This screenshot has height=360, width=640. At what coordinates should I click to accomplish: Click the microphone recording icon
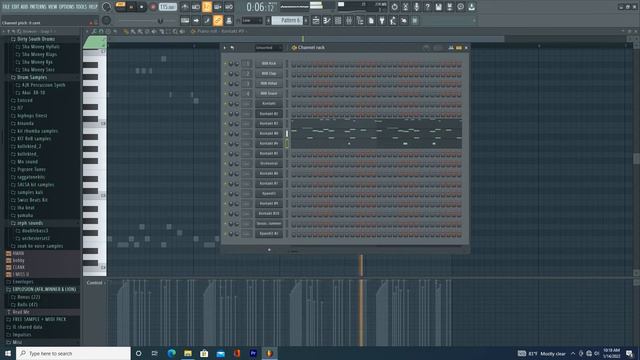(x=416, y=7)
